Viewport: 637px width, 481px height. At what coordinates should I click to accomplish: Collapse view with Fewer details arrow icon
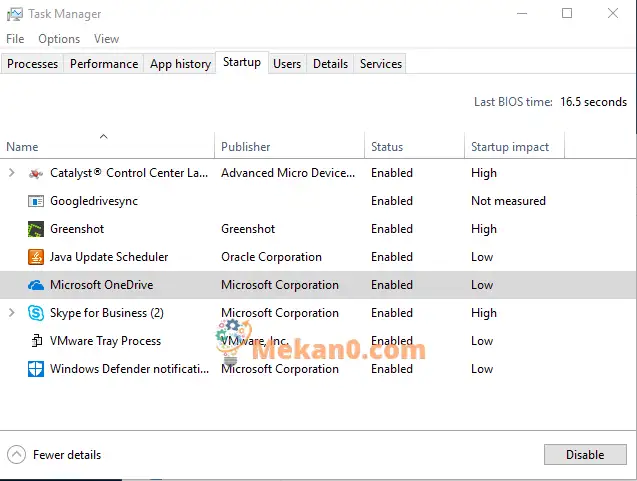(x=16, y=455)
